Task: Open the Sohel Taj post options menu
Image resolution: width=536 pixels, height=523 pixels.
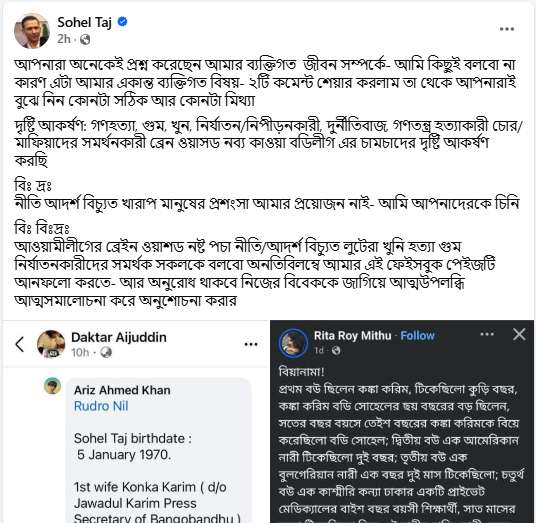Action: pos(507,29)
